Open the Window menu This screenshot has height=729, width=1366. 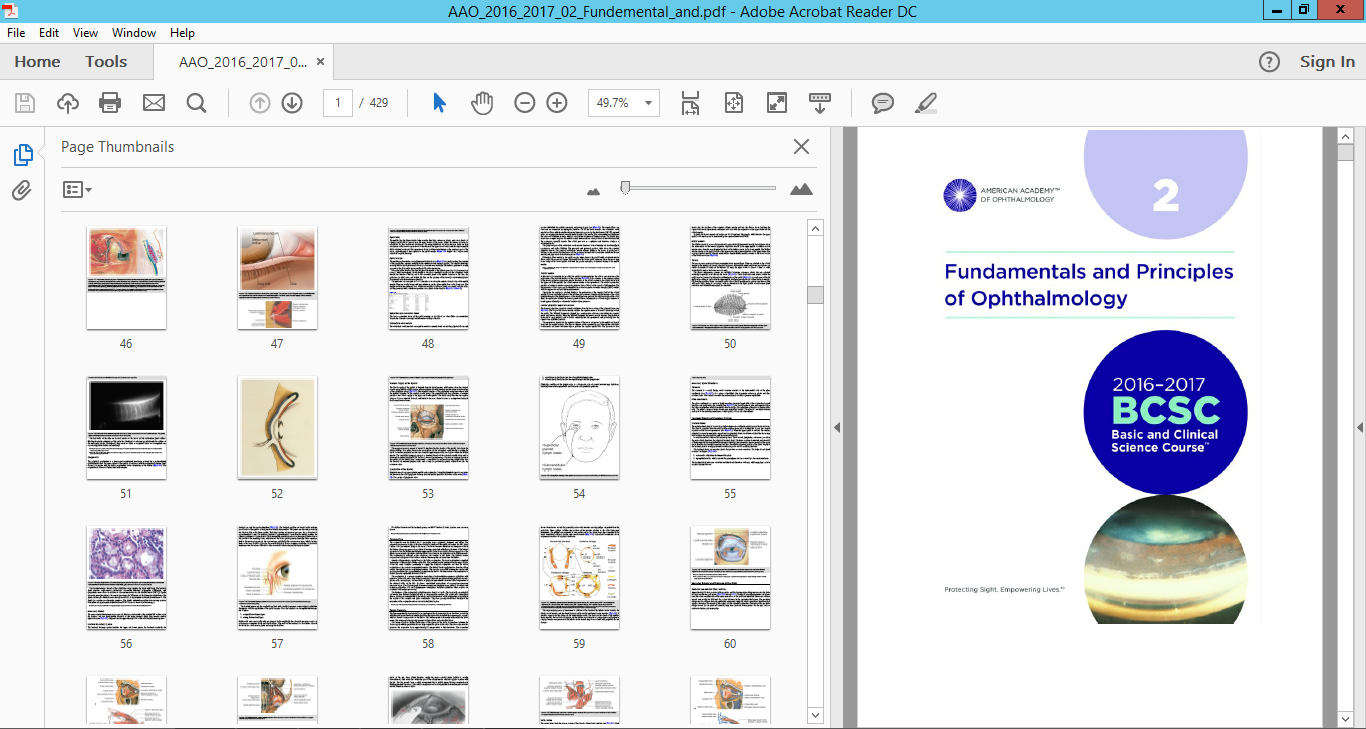(134, 33)
